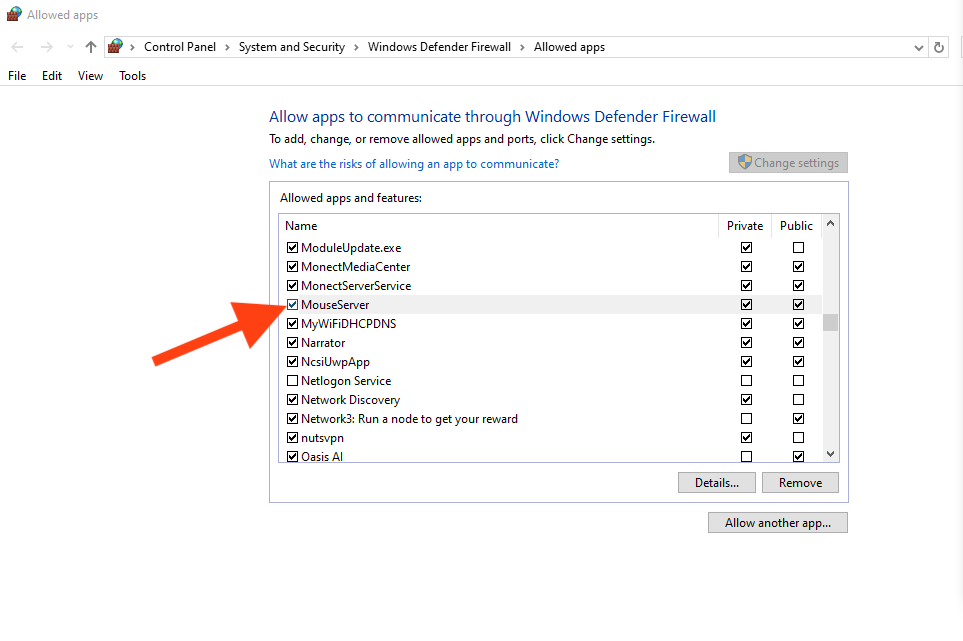Viewport: 963px width, 641px height.
Task: Click the list scrollbar up arrow
Action: (830, 224)
